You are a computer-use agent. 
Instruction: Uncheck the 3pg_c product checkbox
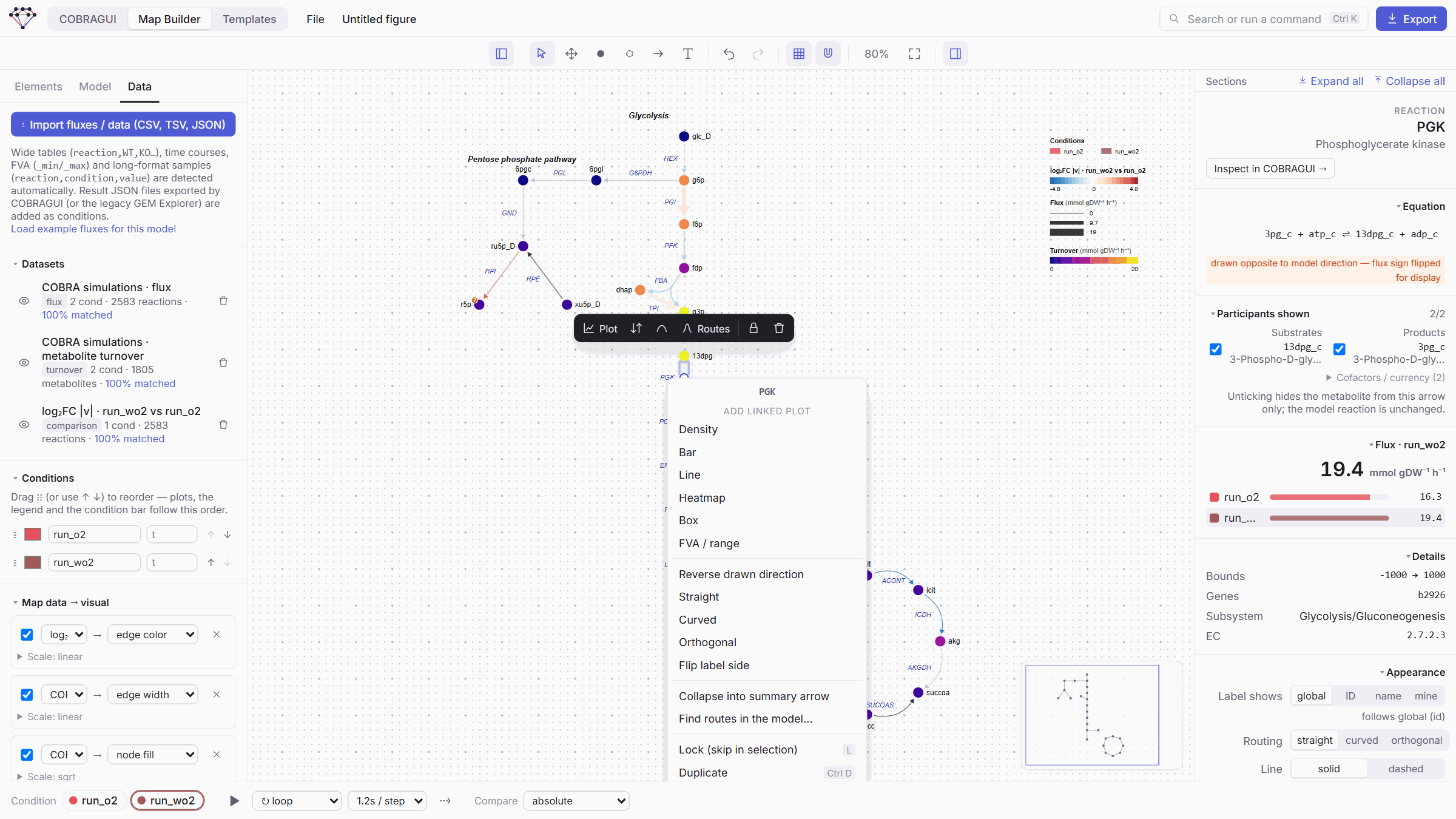coord(1340,349)
